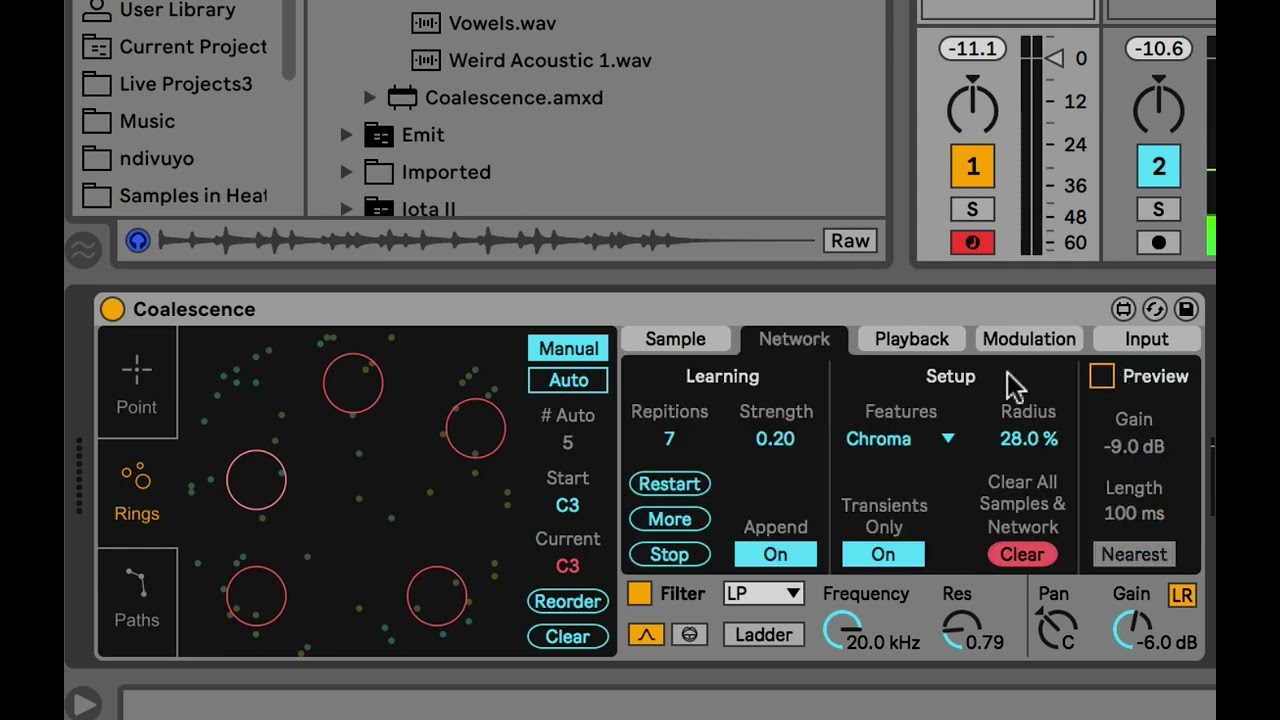Click the Radius 28.0 % value field
Image resolution: width=1280 pixels, height=720 pixels.
[1028, 439]
